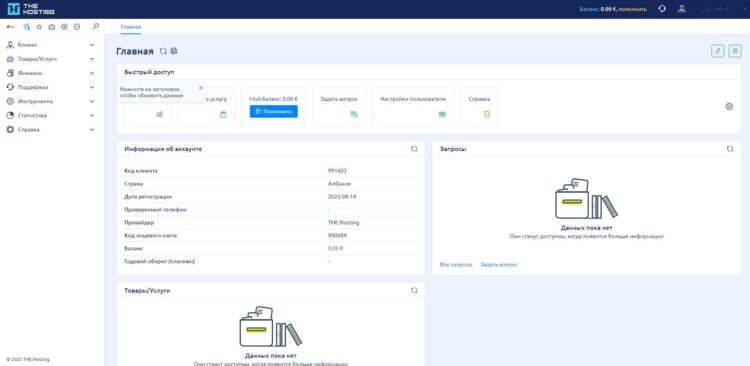Refresh the Главная page via title icon
The image size is (750, 366).
[163, 51]
